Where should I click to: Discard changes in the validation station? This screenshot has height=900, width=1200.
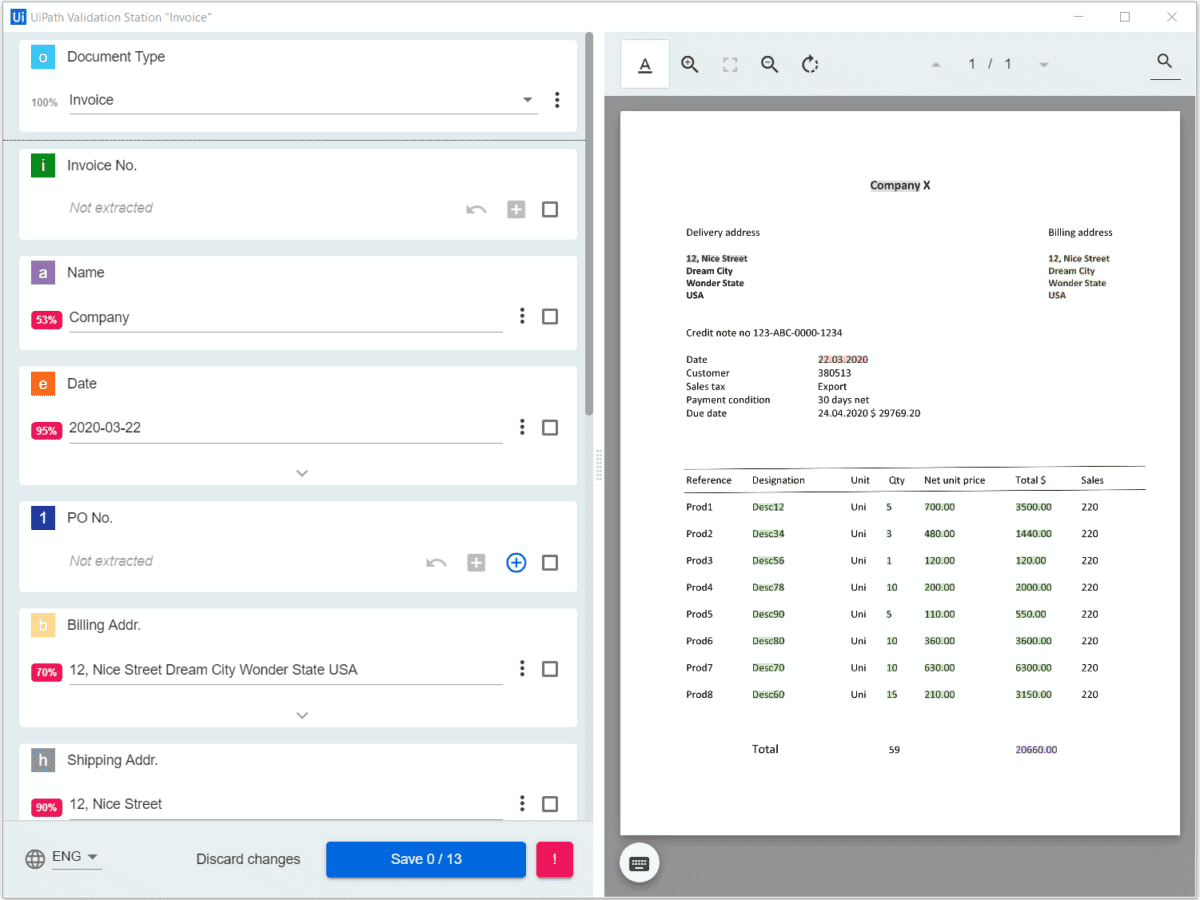(x=248, y=859)
